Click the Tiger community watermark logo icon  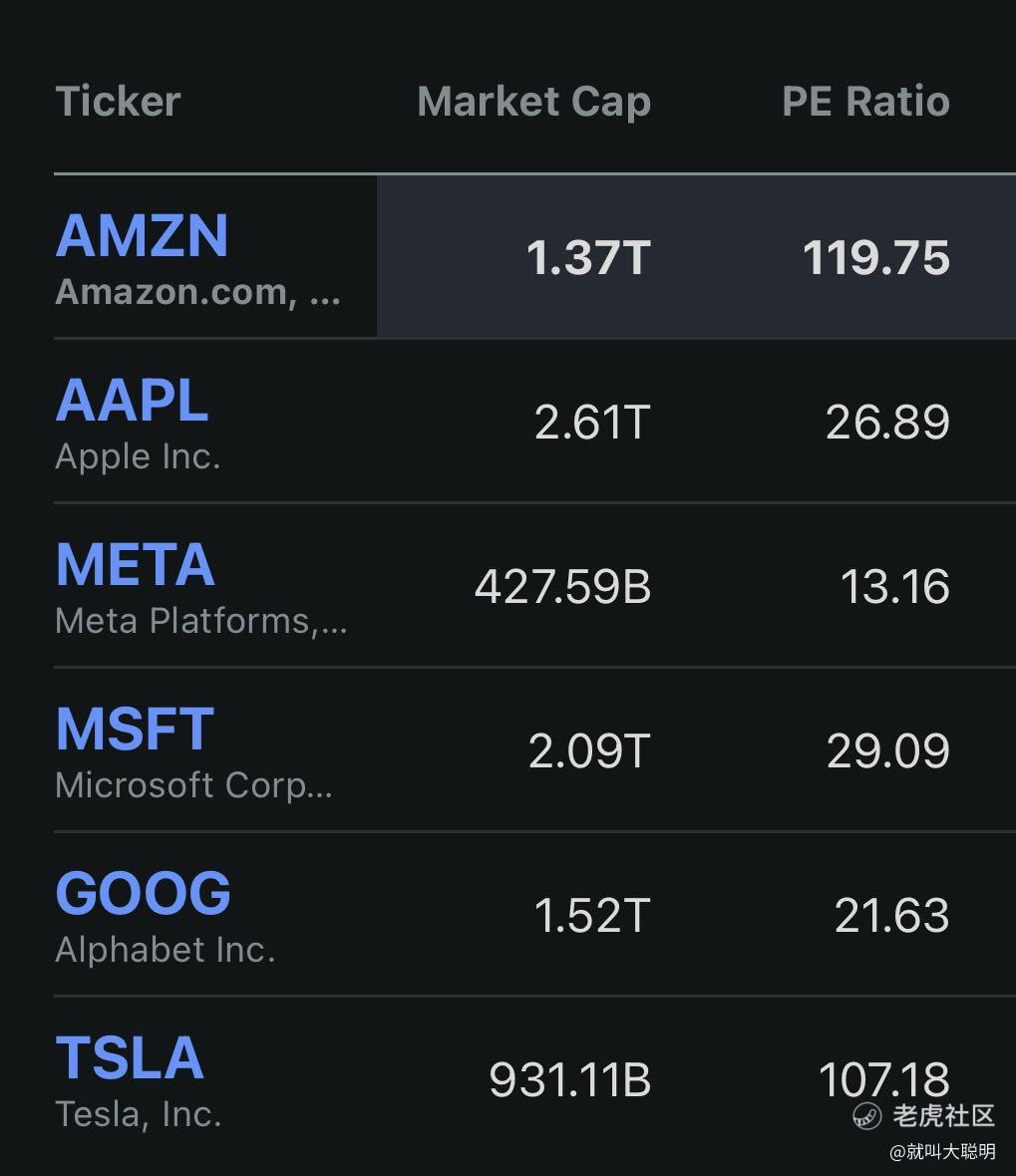pos(867,1116)
